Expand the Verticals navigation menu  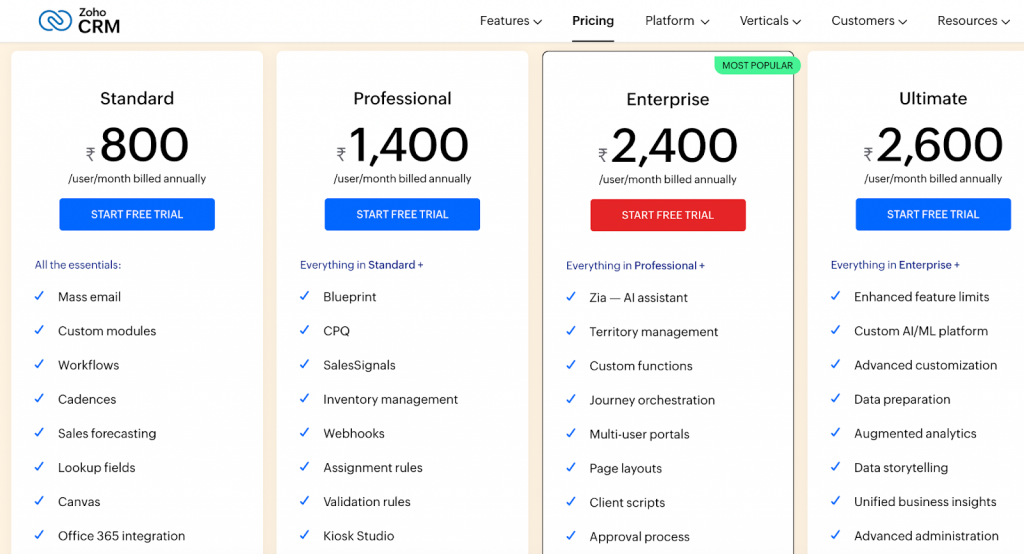point(770,21)
